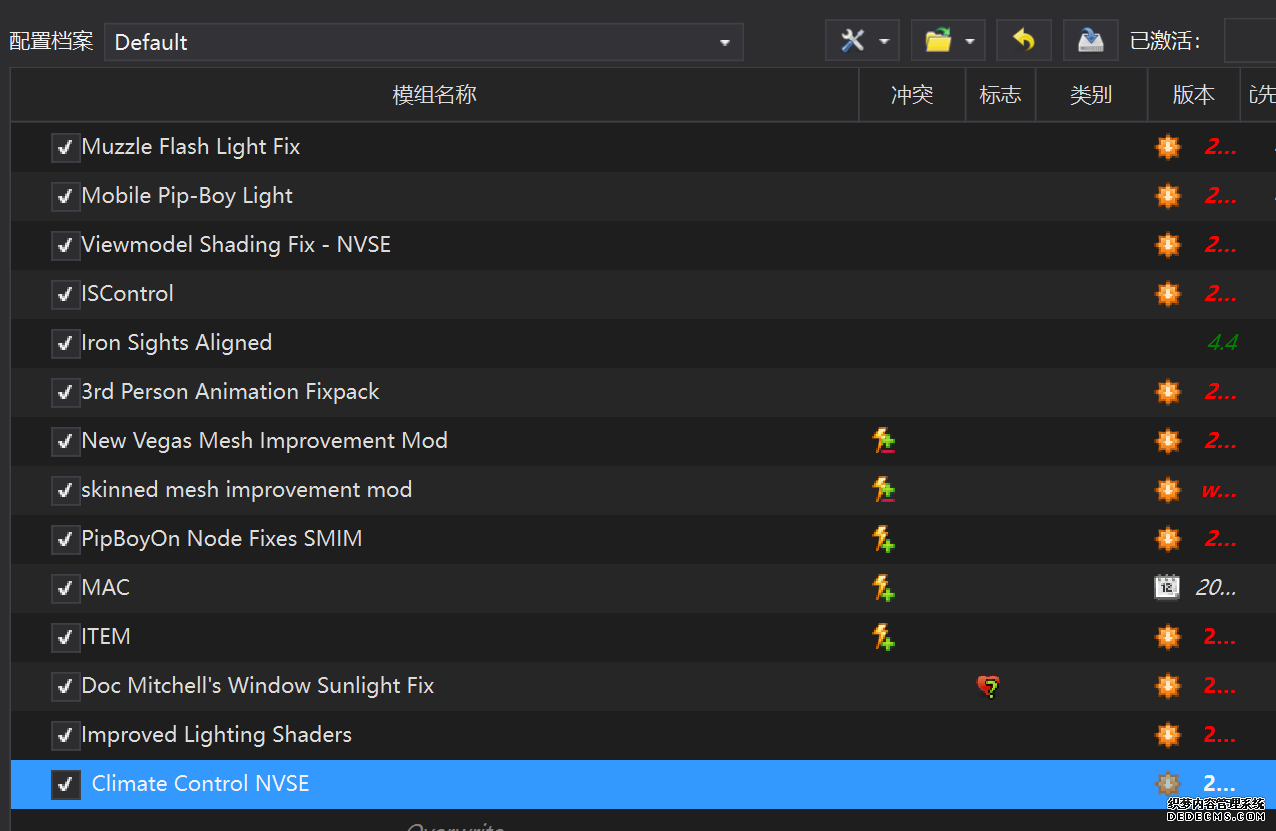This screenshot has width=1276, height=831.
Task: Expand the folder icon dropdown arrow
Action: pyautogui.click(x=970, y=42)
